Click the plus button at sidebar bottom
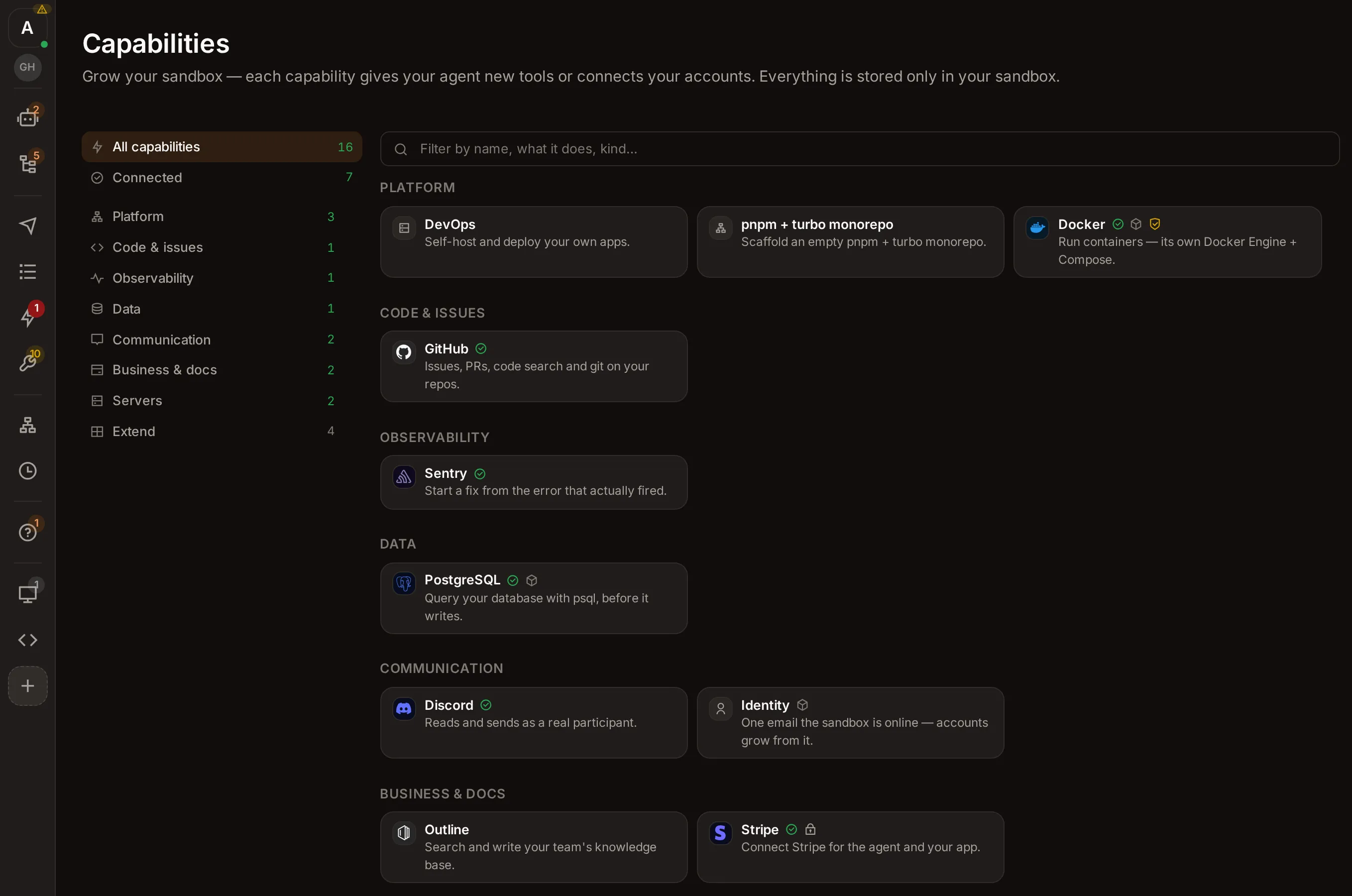 pos(27,686)
